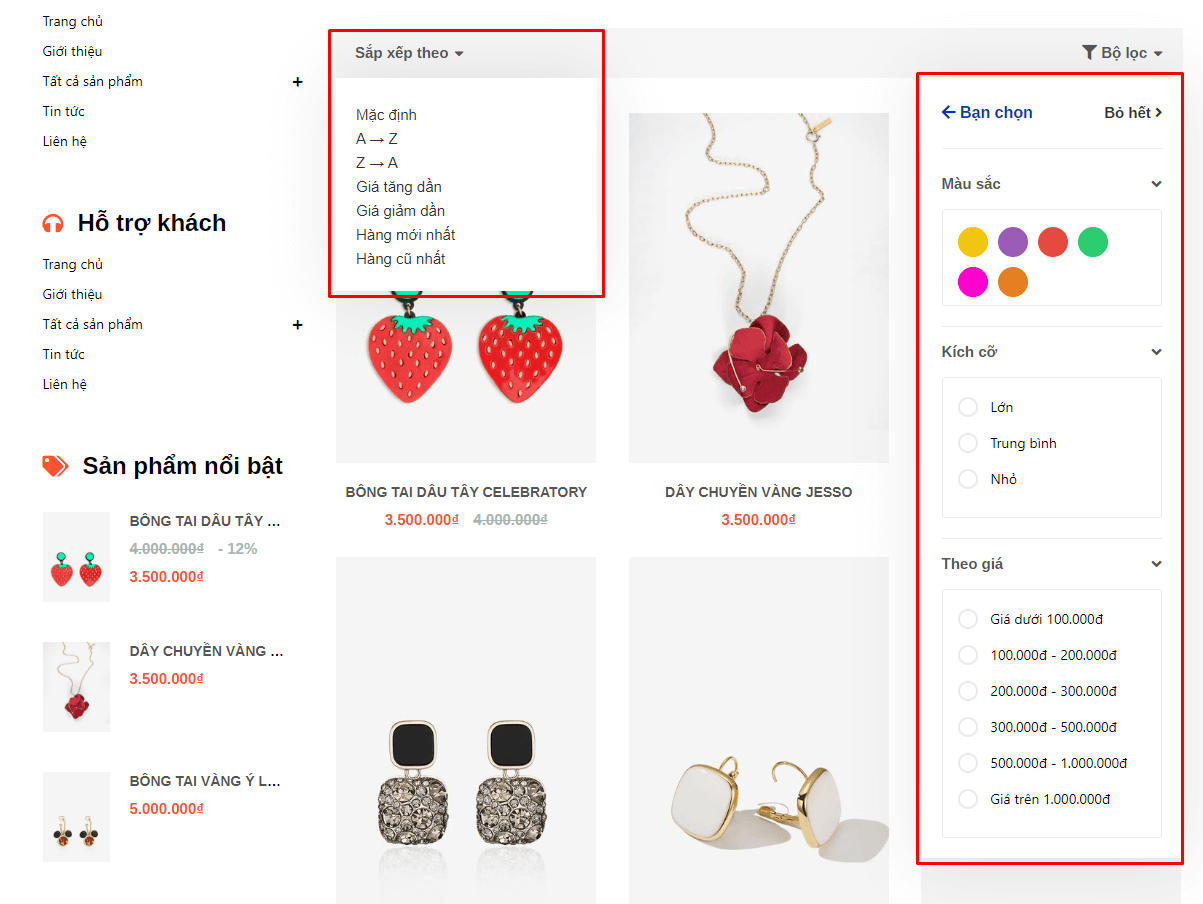This screenshot has width=1203, height=904.
Task: Expand Tất cả sản phẩm with top plus
Action: coord(297,81)
